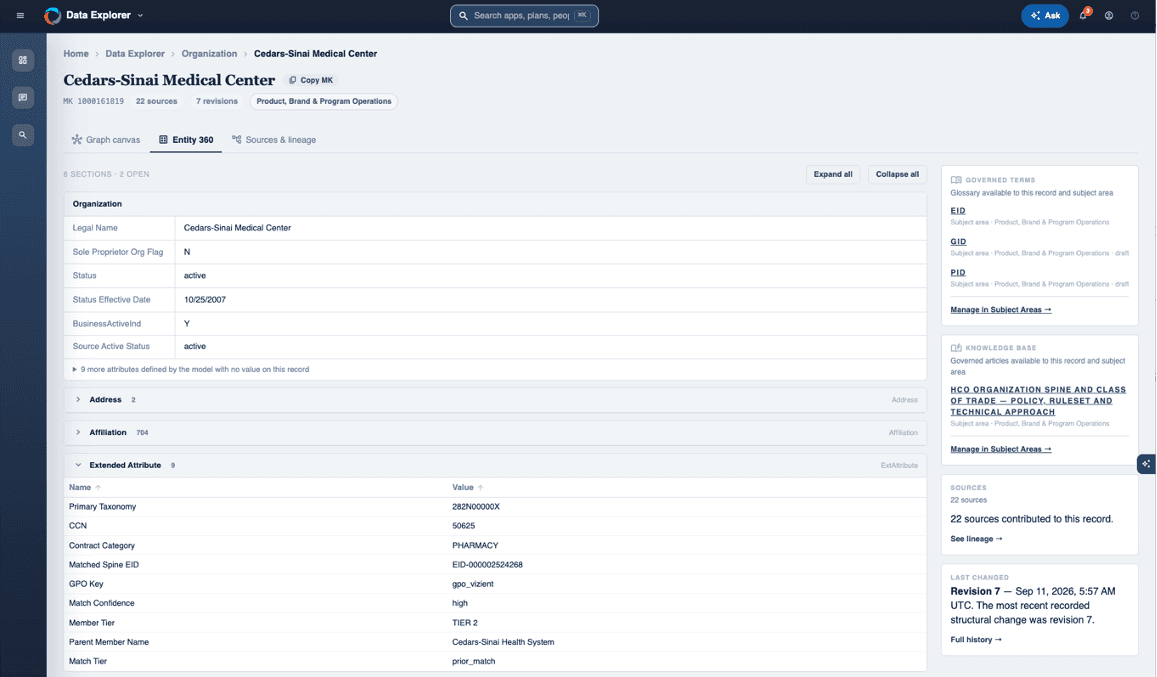Click the Sole Proprietor Org Flag label

pos(118,252)
